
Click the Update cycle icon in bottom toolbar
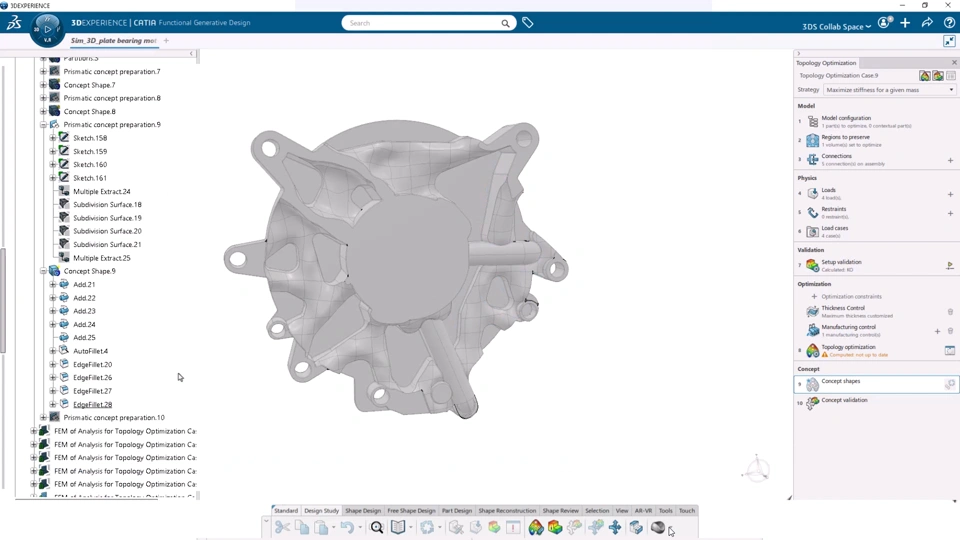(x=427, y=527)
